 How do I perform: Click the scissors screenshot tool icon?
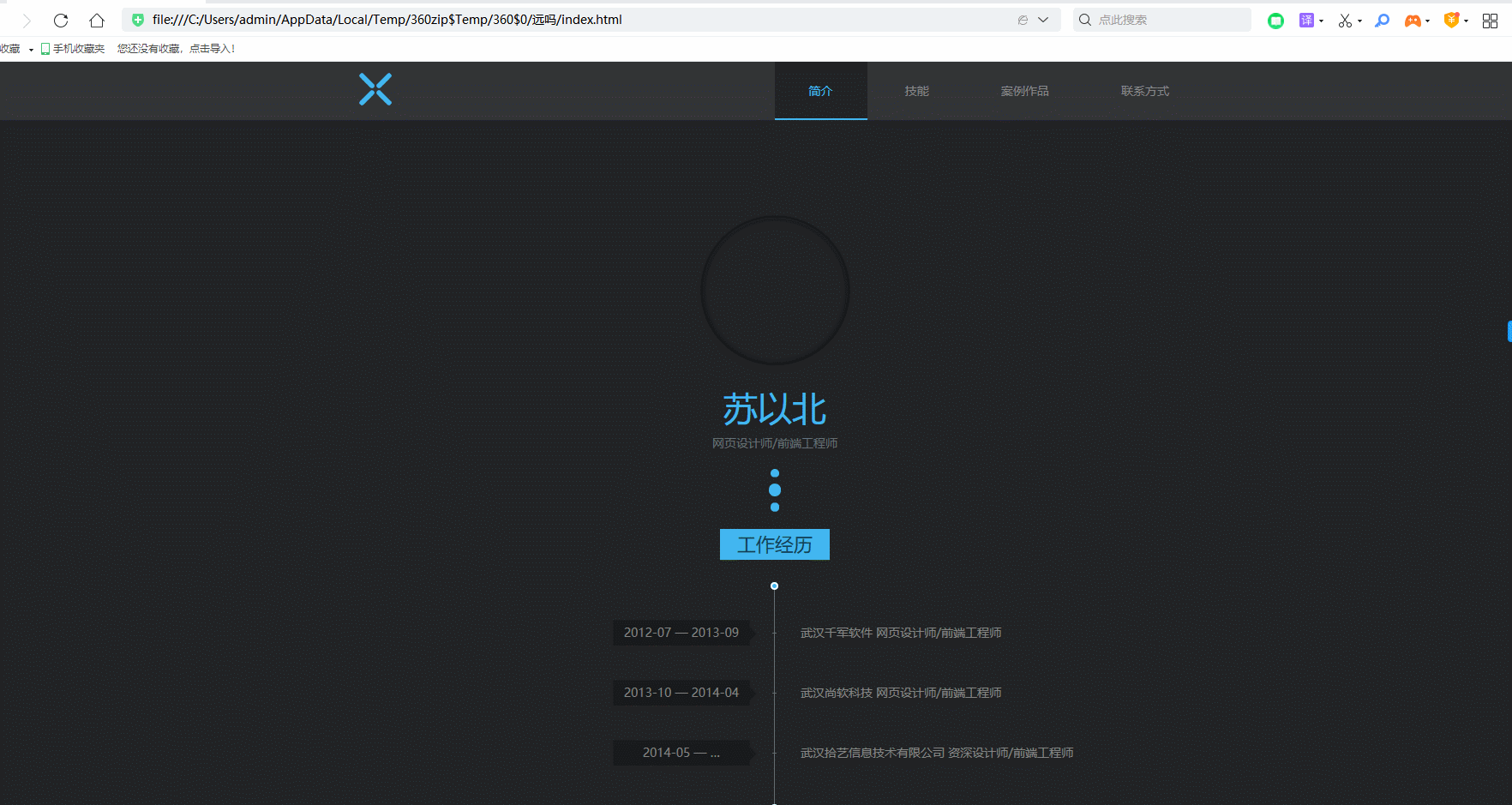(x=1345, y=21)
